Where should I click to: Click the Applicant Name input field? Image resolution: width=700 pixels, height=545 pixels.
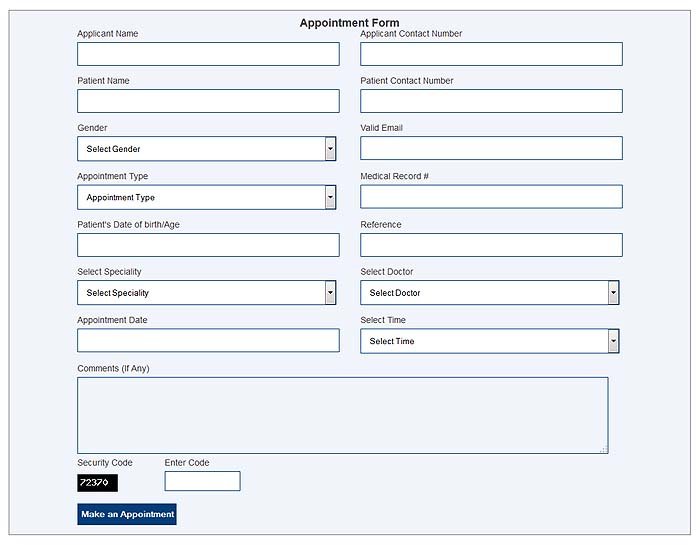coord(208,54)
